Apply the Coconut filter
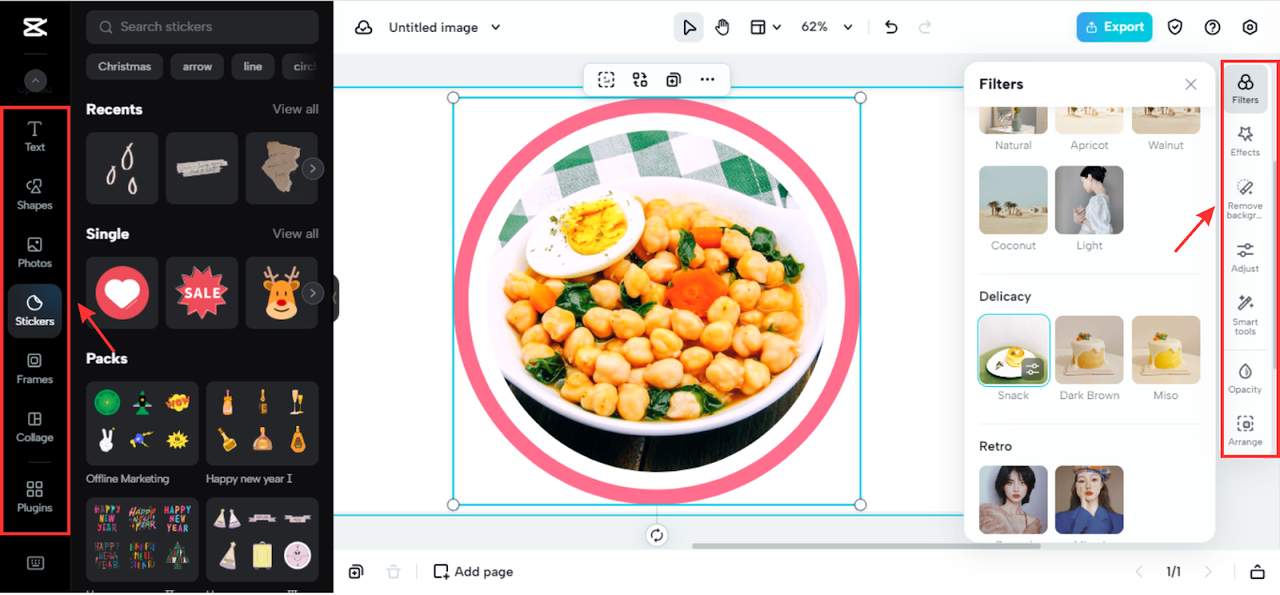The image size is (1280, 595). (1013, 200)
